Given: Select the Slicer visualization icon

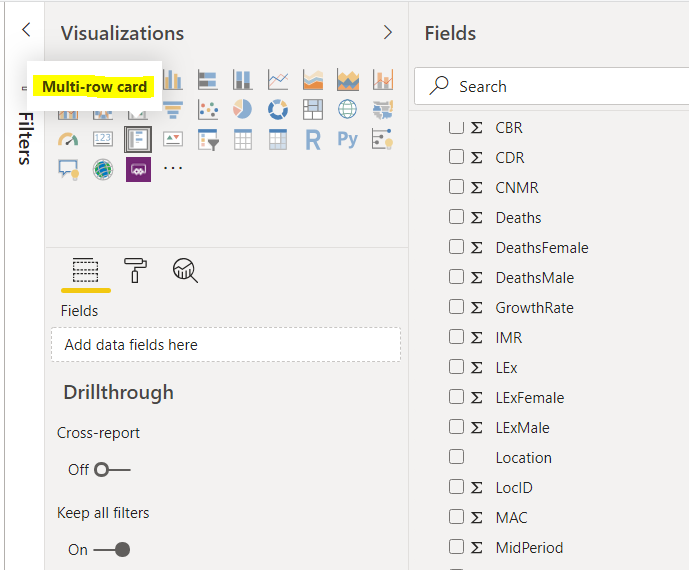Looking at the screenshot, I should 208,139.
